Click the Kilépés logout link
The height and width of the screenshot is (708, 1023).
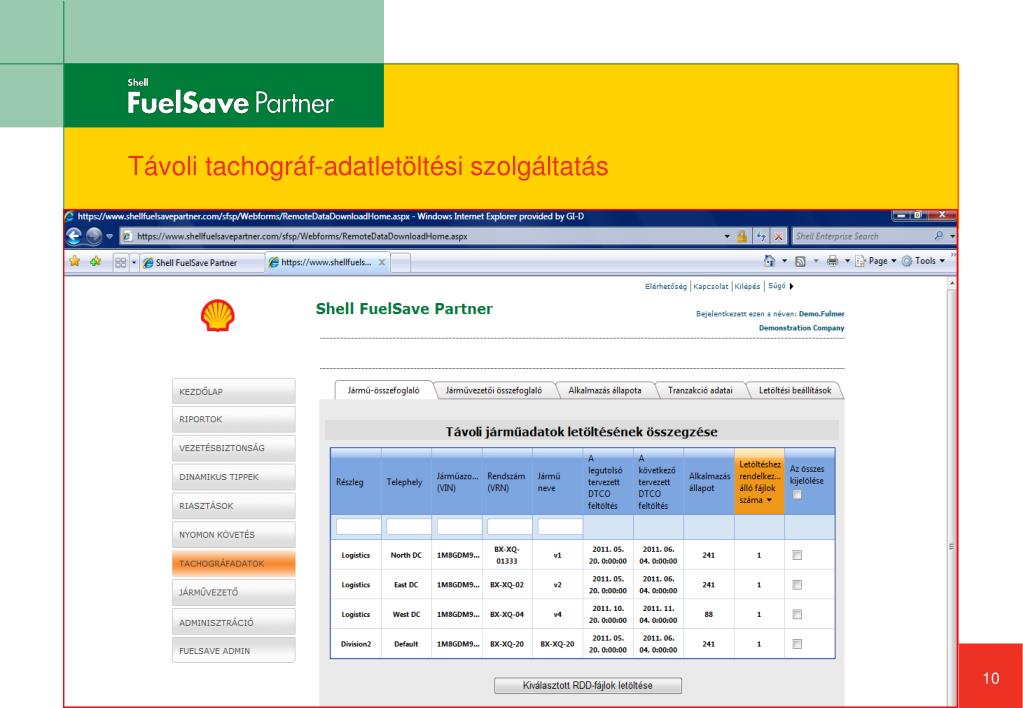(x=748, y=286)
